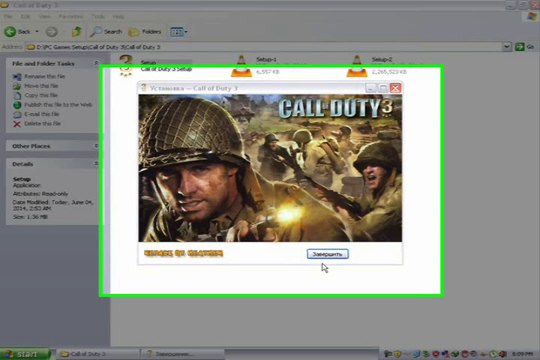Open the File menu
Viewport: 540px width, 360px height.
click(x=8, y=16)
